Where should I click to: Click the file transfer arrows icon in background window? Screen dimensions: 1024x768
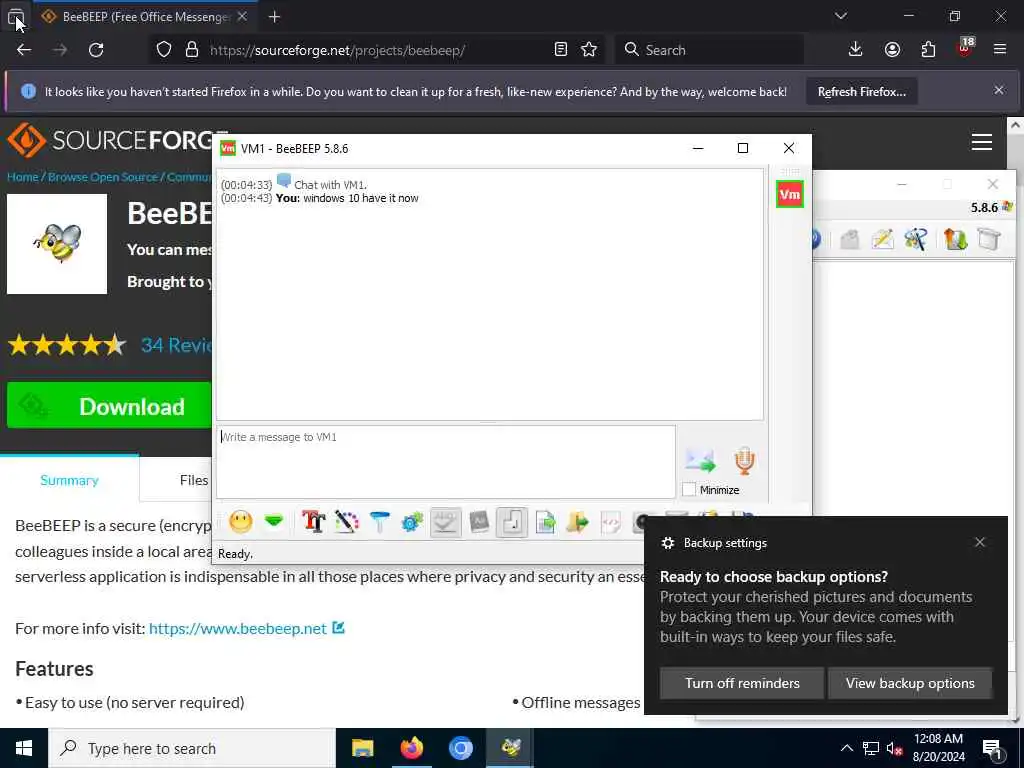pyautogui.click(x=955, y=240)
